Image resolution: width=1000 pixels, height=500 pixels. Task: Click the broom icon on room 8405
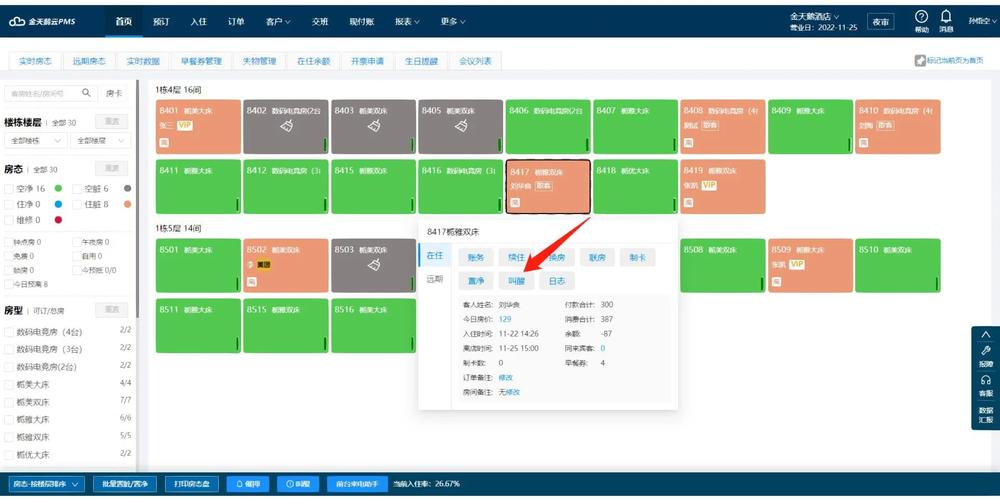point(461,126)
